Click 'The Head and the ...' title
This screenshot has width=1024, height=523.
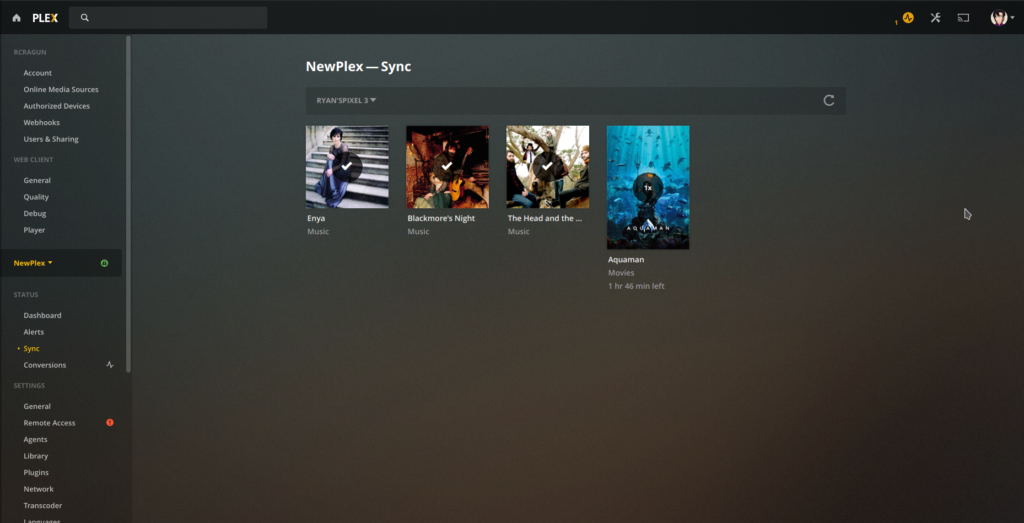(x=545, y=218)
